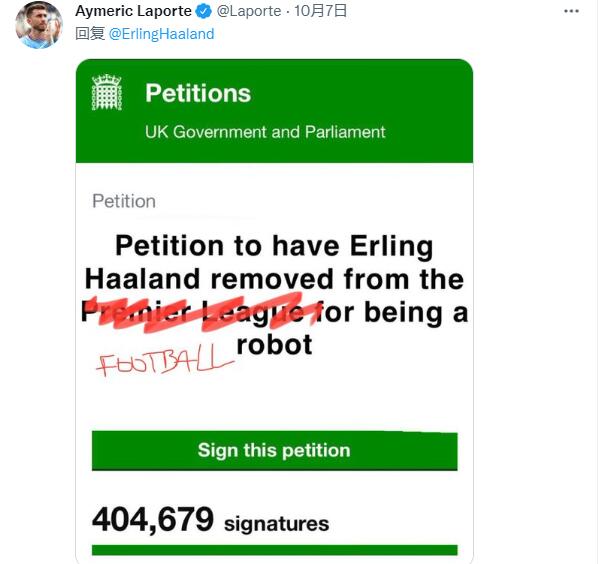The image size is (599, 564).
Task: Click the Aymeric Laporte display name
Action: click(x=133, y=11)
